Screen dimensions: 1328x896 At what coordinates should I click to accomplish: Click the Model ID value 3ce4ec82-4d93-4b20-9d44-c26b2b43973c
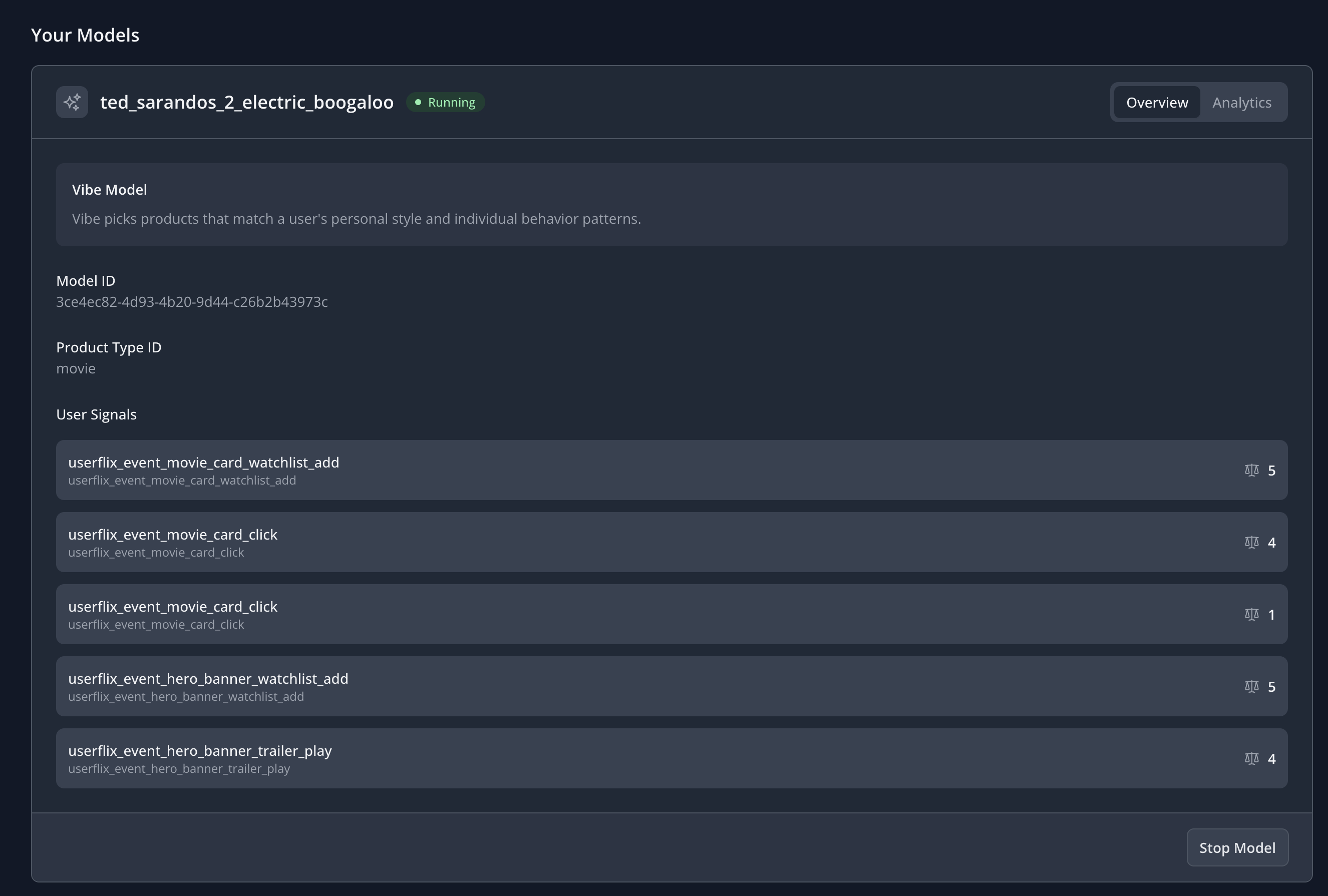(x=192, y=302)
